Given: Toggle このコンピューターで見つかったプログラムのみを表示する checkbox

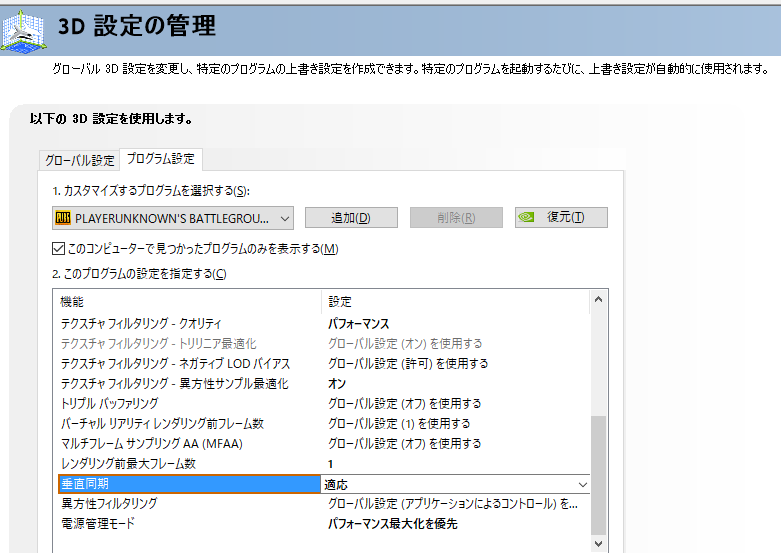Looking at the screenshot, I should tap(58, 248).
